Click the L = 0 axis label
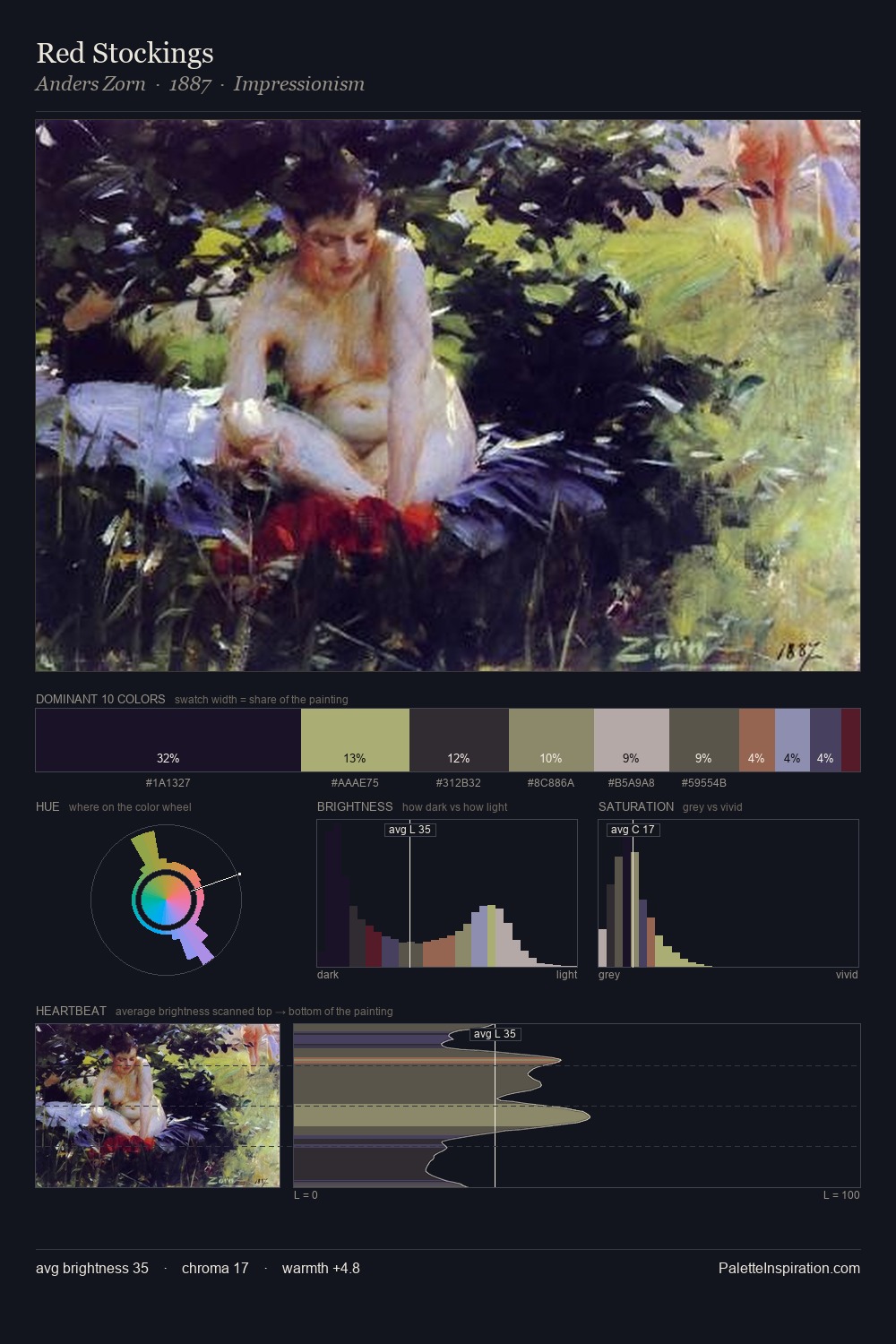Viewport: 896px width, 1344px height. point(306,1195)
